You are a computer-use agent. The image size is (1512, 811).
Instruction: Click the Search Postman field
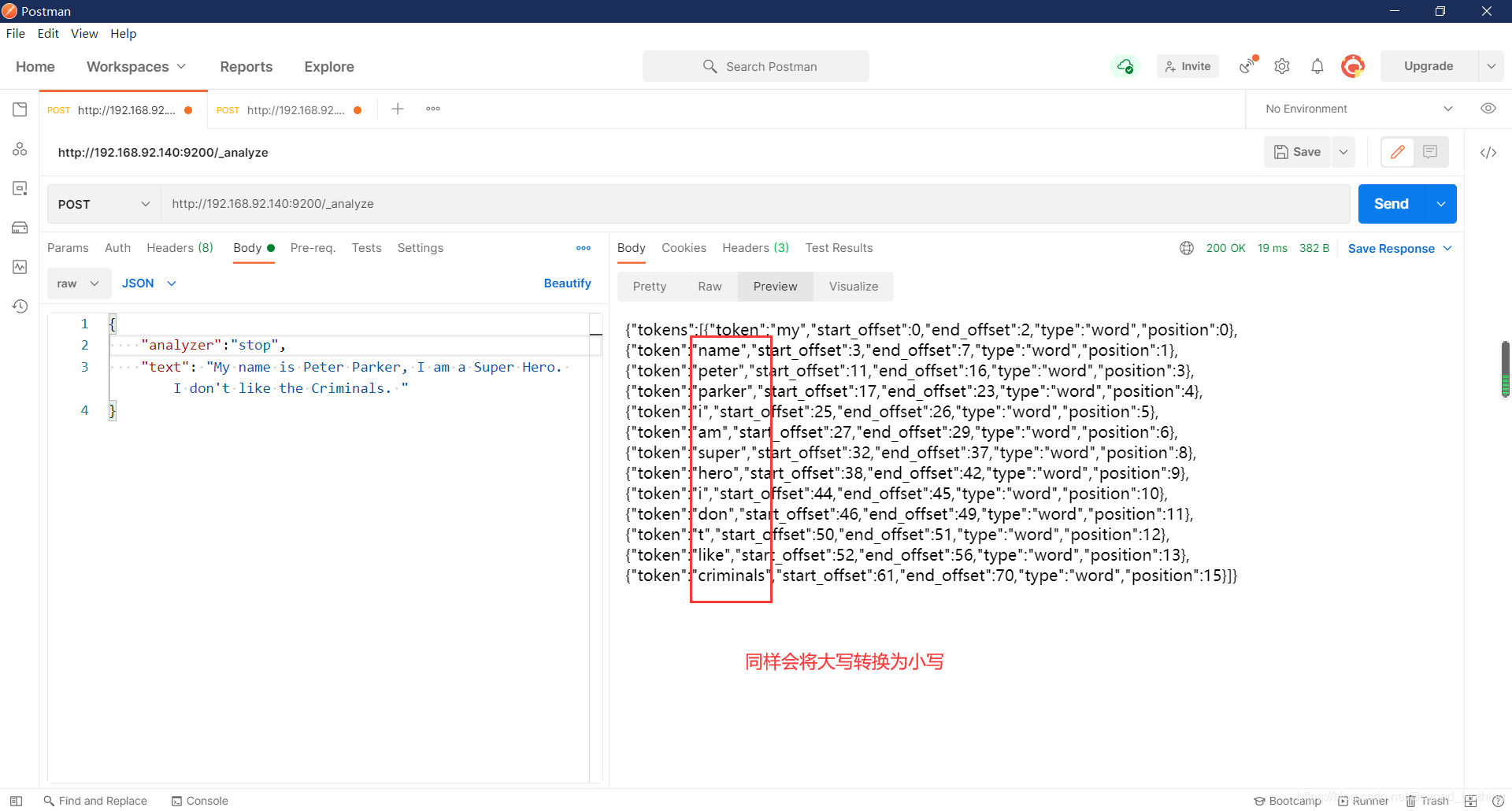[756, 66]
